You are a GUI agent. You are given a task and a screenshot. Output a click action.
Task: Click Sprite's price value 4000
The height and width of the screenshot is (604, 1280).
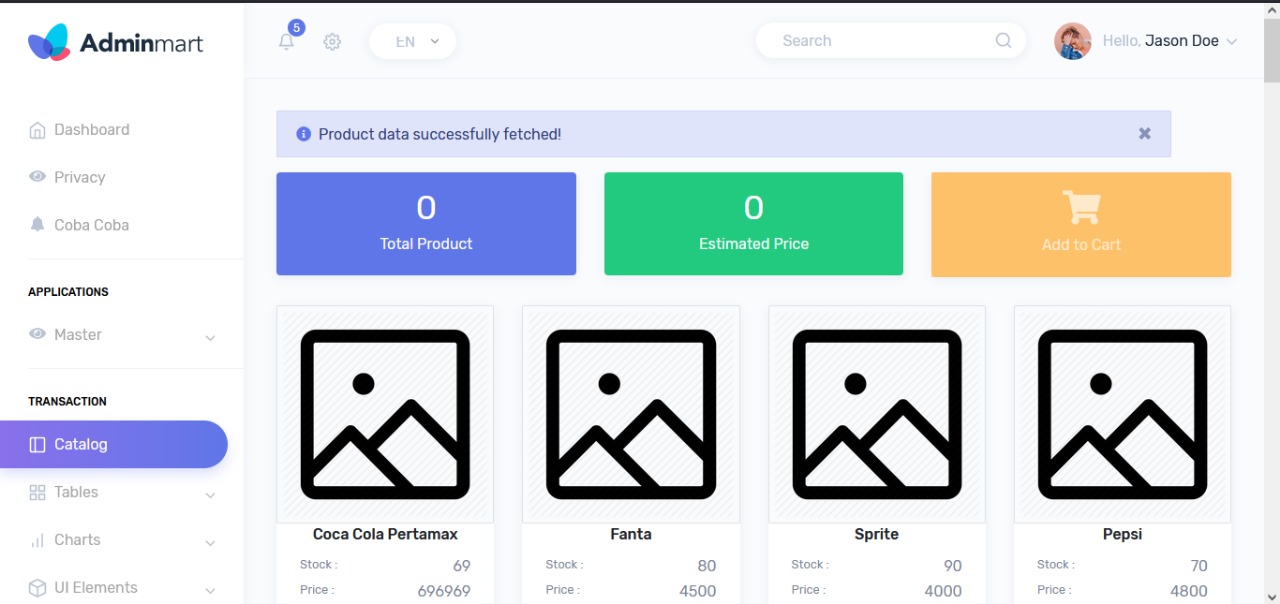coord(943,591)
